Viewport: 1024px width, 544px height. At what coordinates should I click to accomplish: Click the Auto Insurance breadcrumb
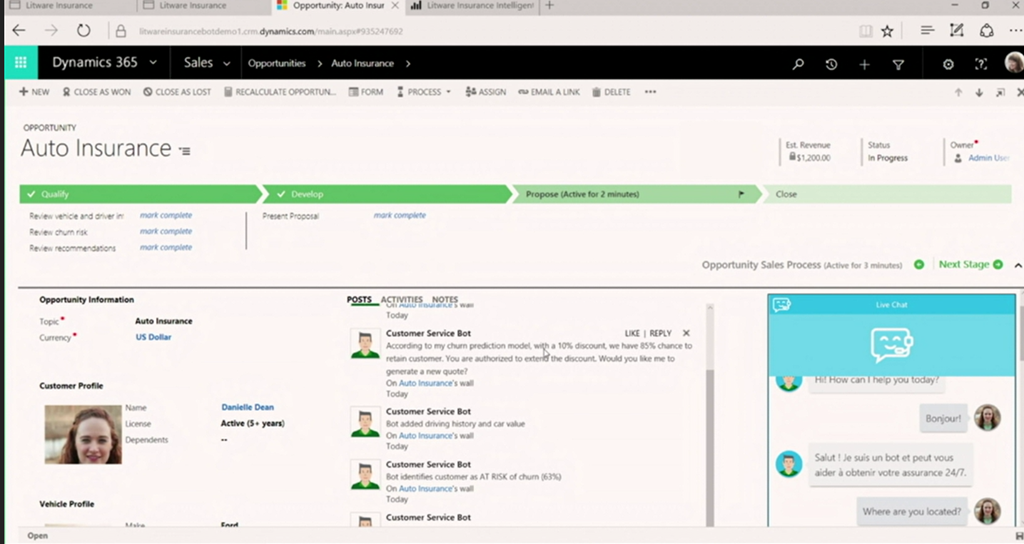362,63
